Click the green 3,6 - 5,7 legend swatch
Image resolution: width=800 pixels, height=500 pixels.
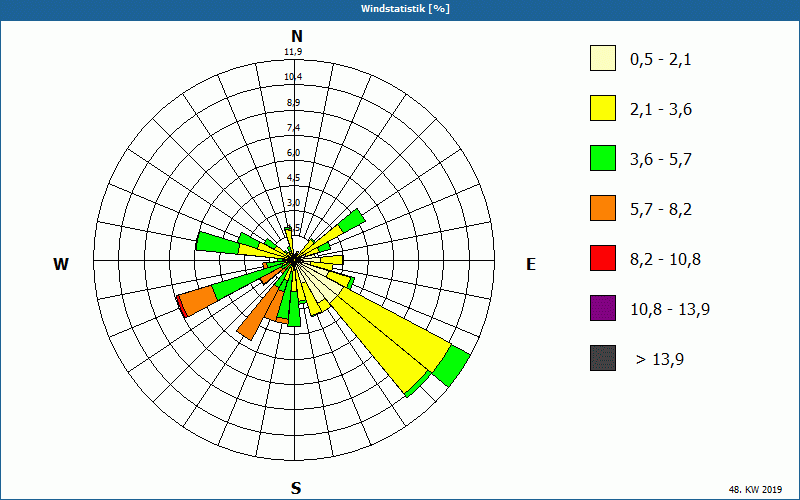click(603, 158)
